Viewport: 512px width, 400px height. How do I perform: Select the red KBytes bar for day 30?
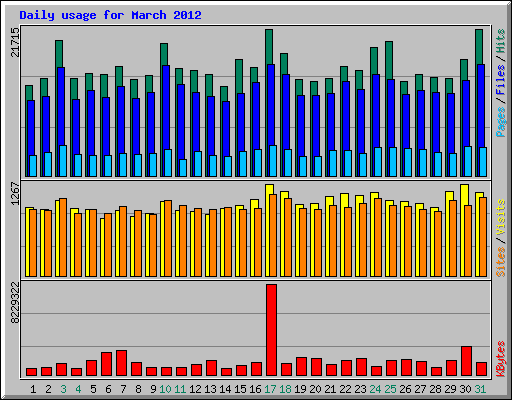466,361
